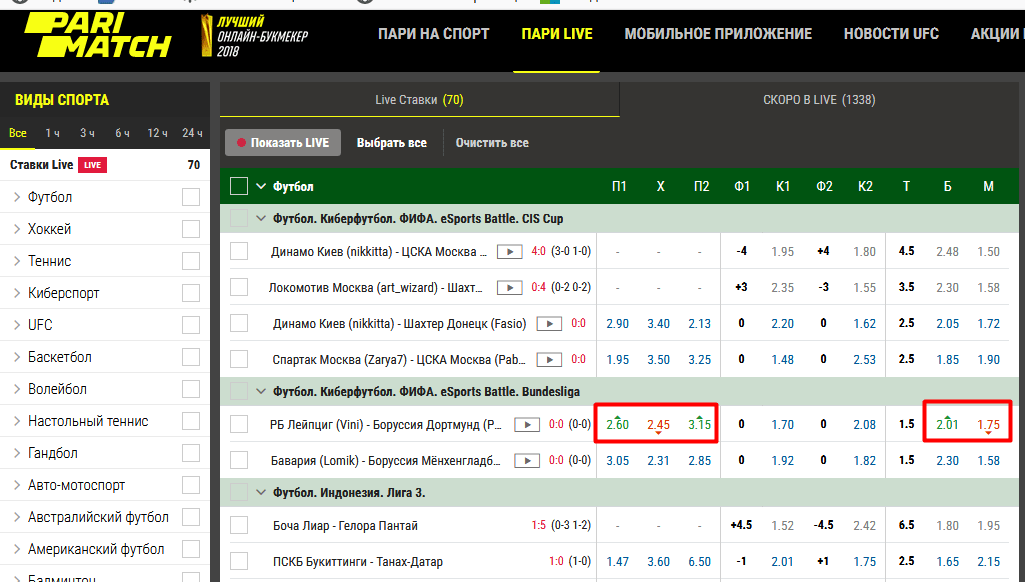Tick checkbox for РБ Лейпциг (Vini) match
The width and height of the screenshot is (1025, 582).
(239, 424)
